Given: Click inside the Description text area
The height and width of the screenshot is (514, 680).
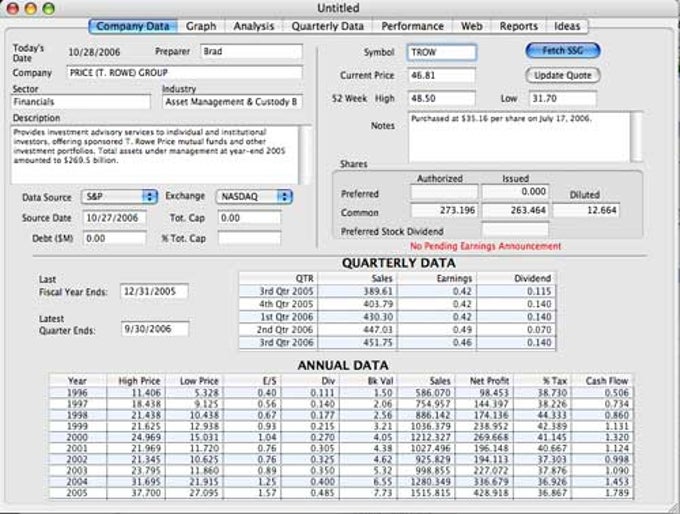Looking at the screenshot, I should pos(154,155).
